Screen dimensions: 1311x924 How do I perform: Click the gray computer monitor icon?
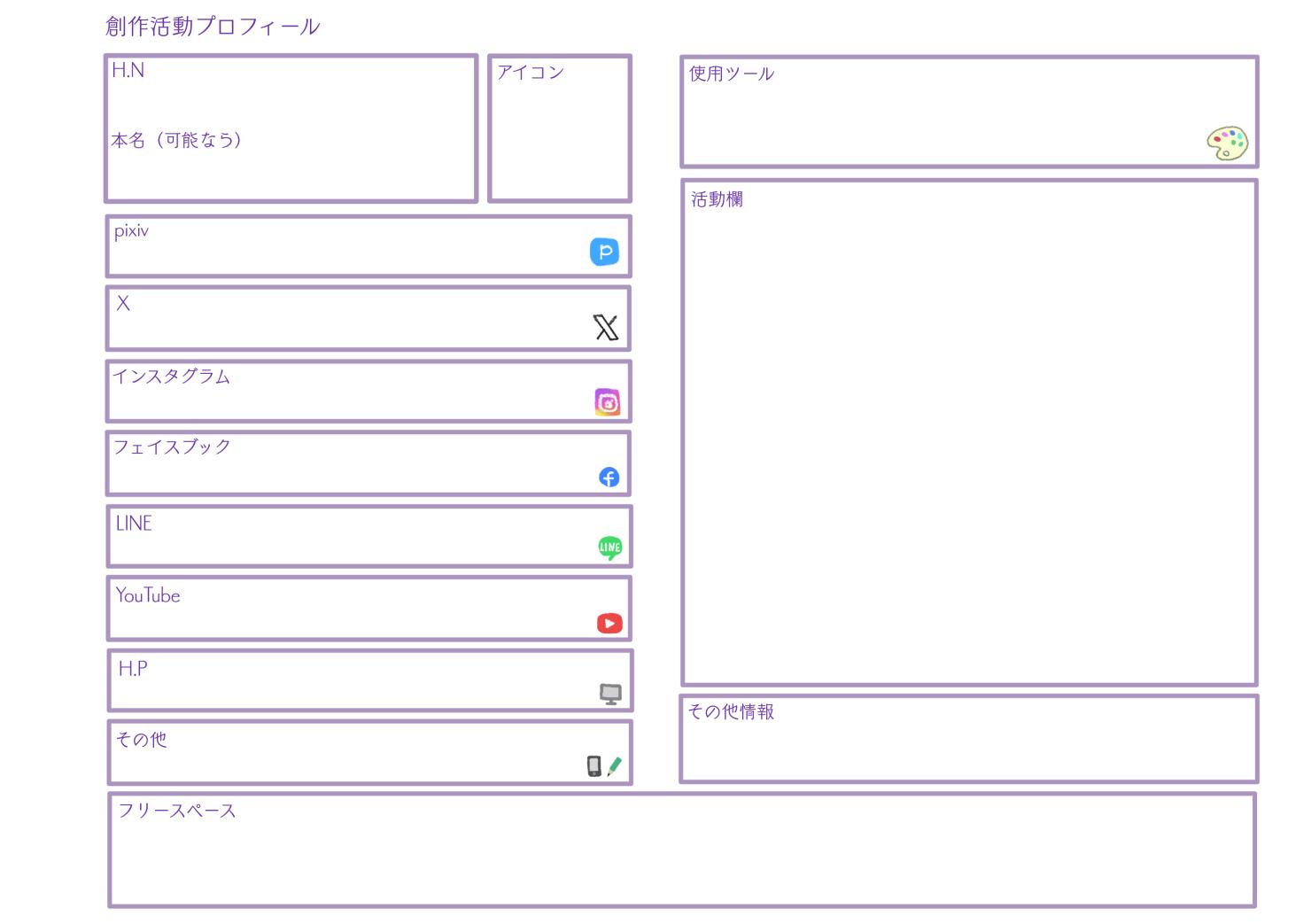tap(610, 694)
